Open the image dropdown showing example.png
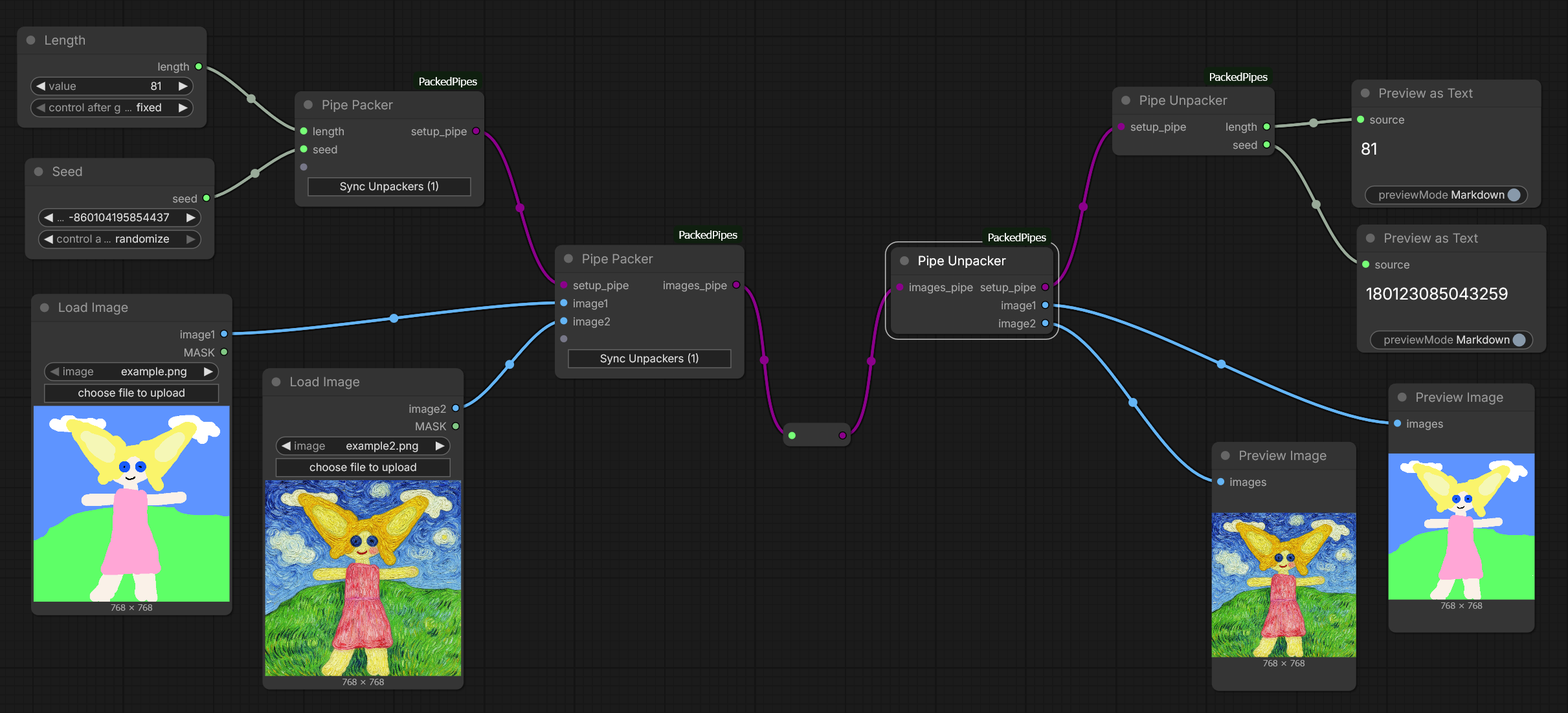 (x=131, y=371)
